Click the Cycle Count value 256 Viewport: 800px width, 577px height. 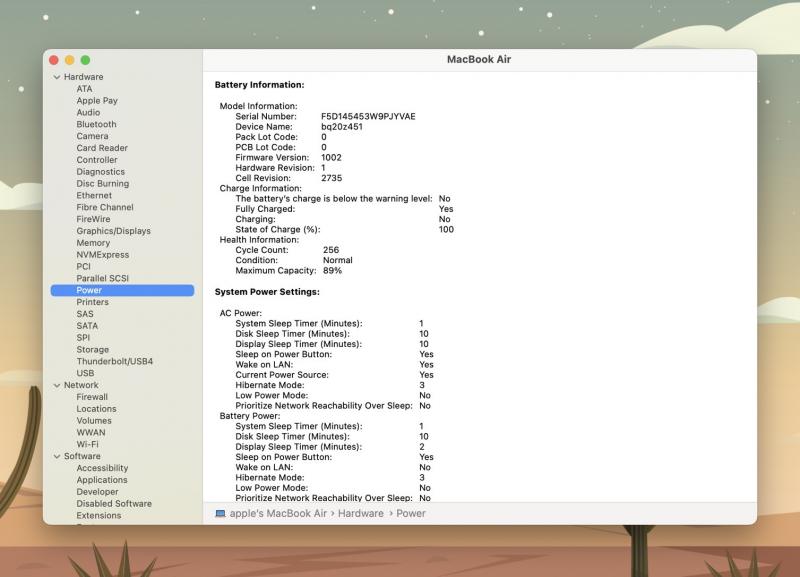pos(331,250)
